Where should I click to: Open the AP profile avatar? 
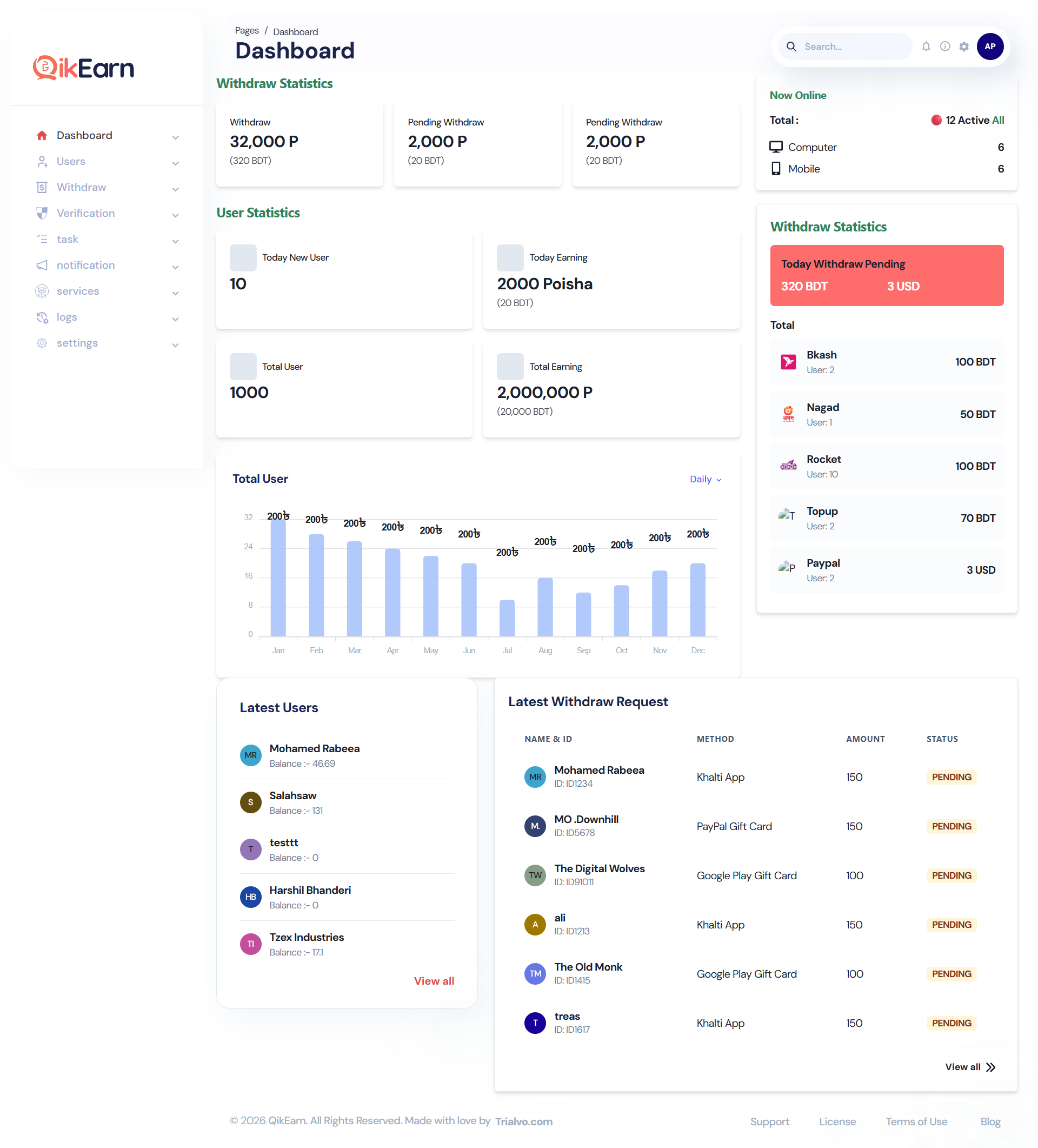[989, 47]
